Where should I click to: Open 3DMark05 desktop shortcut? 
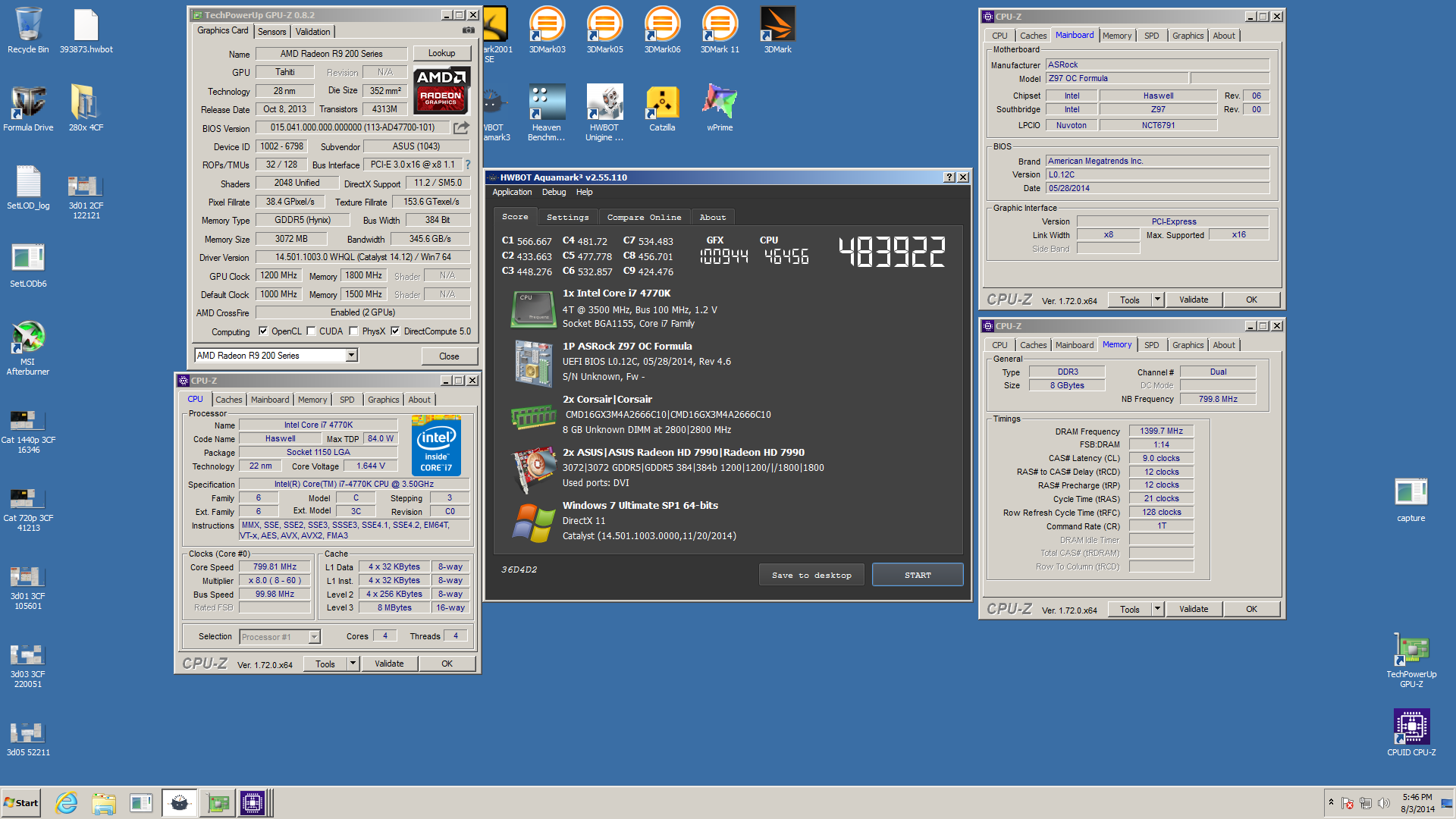pos(604,30)
